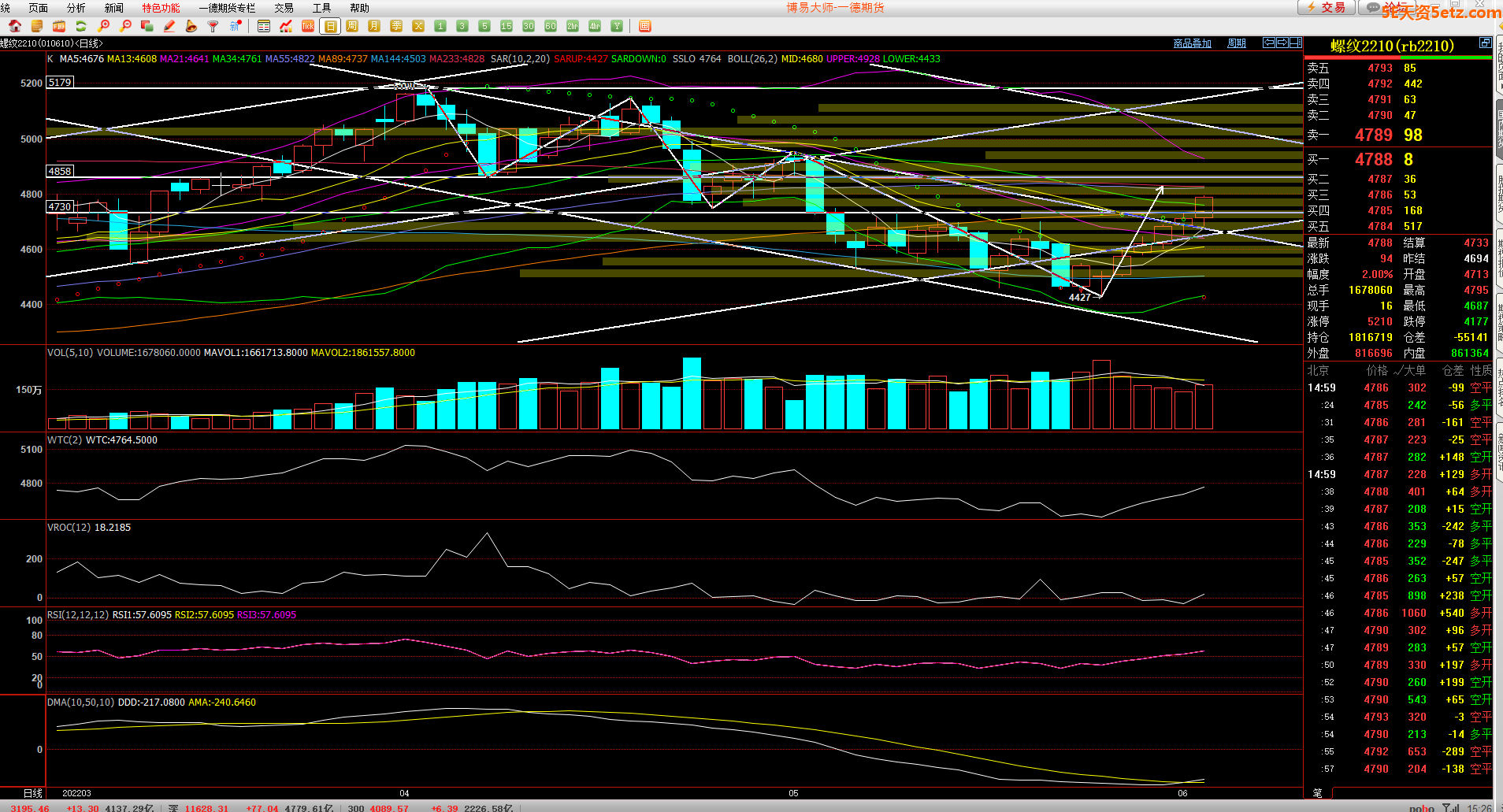This screenshot has width=1503, height=812.
Task: Zoom in with plus magnifier icon
Action: pos(103,26)
